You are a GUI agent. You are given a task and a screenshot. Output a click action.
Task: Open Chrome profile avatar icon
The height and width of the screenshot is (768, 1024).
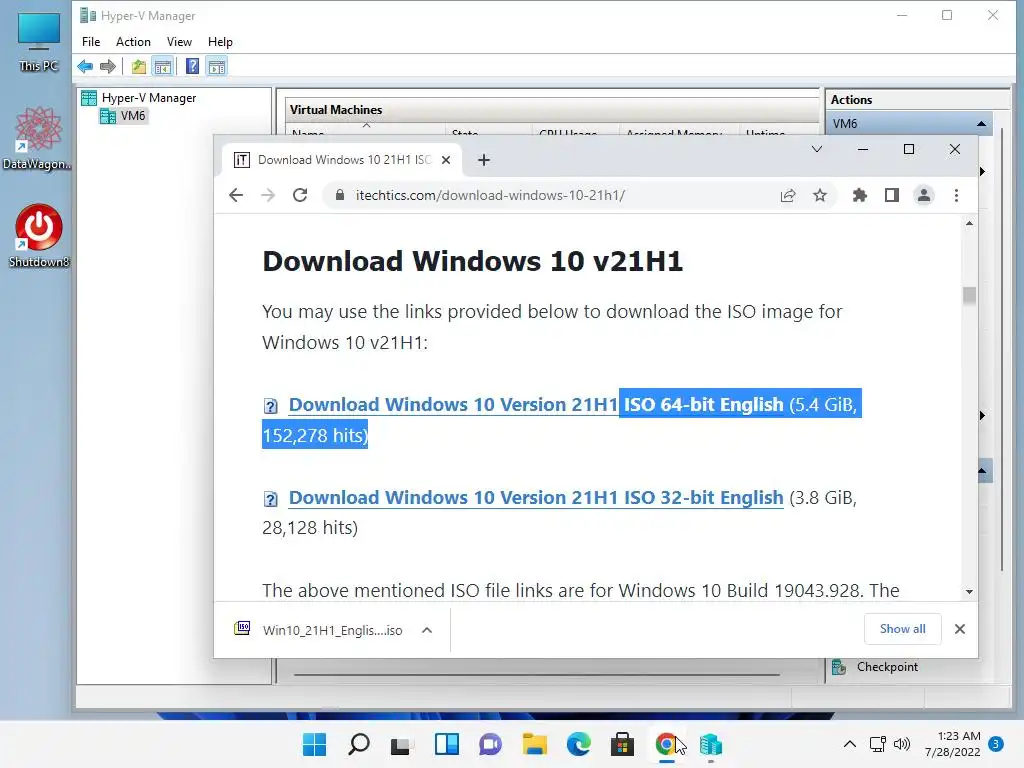(923, 195)
